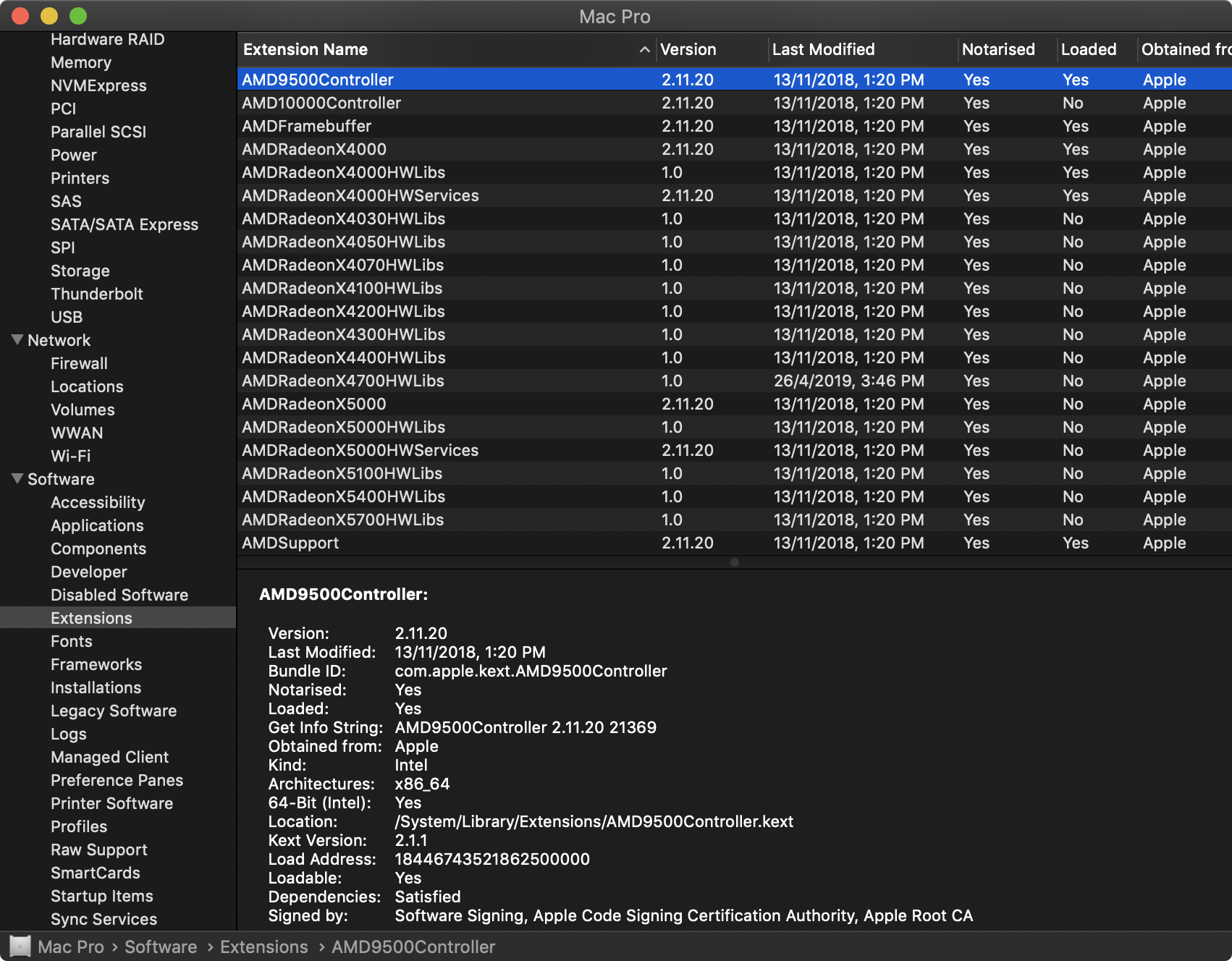Open Applications under Software
Image resolution: width=1232 pixels, height=961 pixels.
(97, 525)
